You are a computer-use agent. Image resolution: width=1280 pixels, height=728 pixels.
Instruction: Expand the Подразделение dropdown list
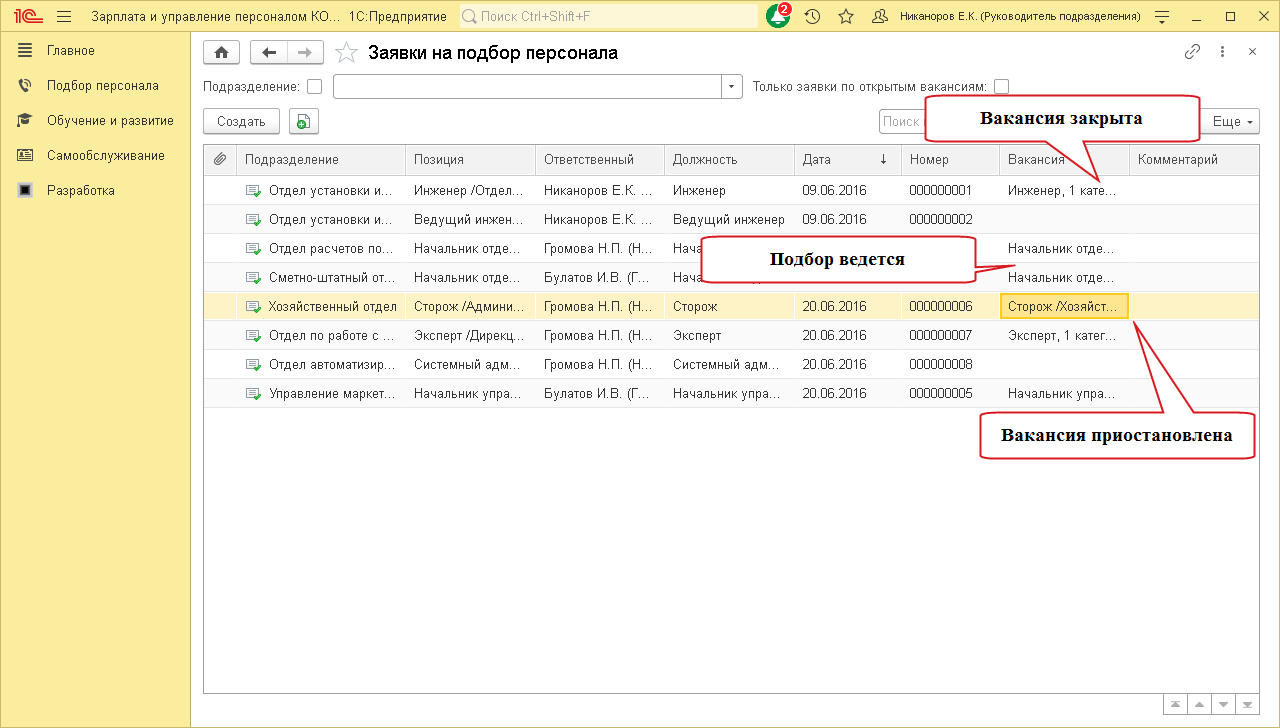tap(732, 87)
